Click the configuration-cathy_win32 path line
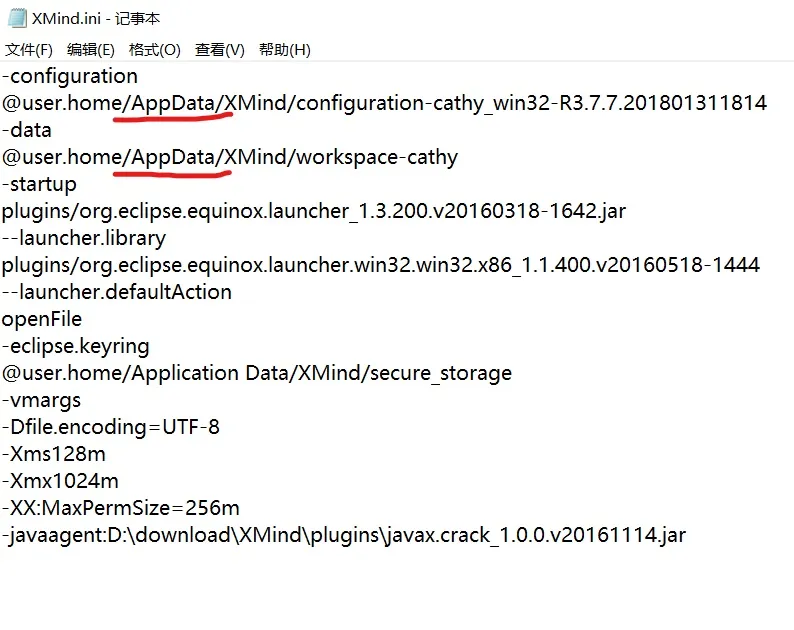The height and width of the screenshot is (630, 794). [x=384, y=103]
